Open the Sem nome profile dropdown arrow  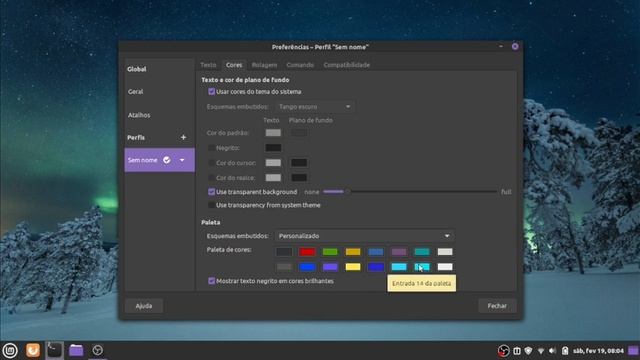(182, 160)
